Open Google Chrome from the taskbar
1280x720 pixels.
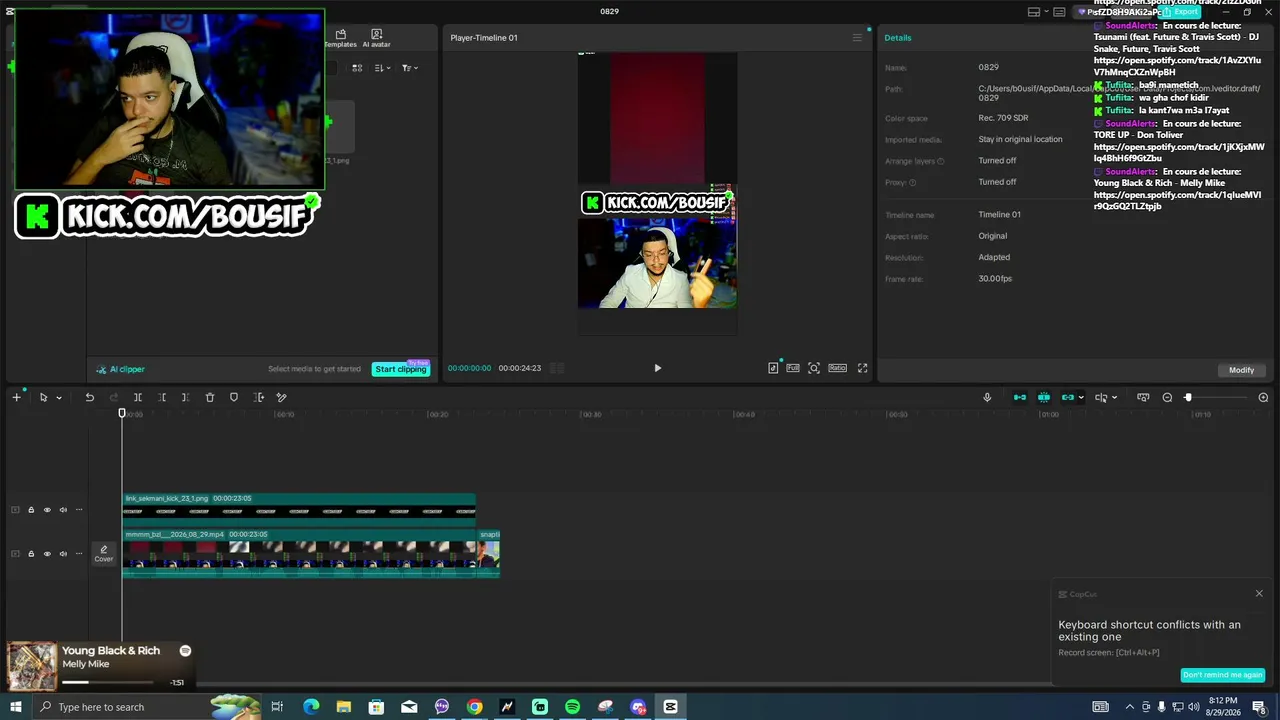475,707
